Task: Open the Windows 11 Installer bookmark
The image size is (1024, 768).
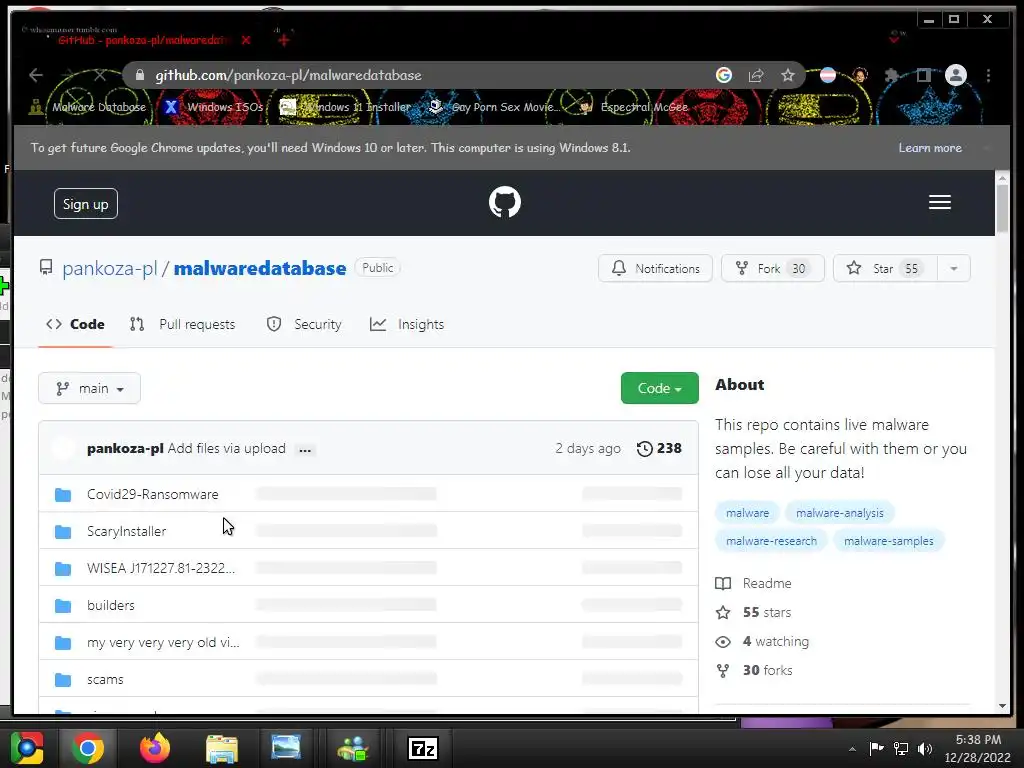Action: click(x=345, y=107)
